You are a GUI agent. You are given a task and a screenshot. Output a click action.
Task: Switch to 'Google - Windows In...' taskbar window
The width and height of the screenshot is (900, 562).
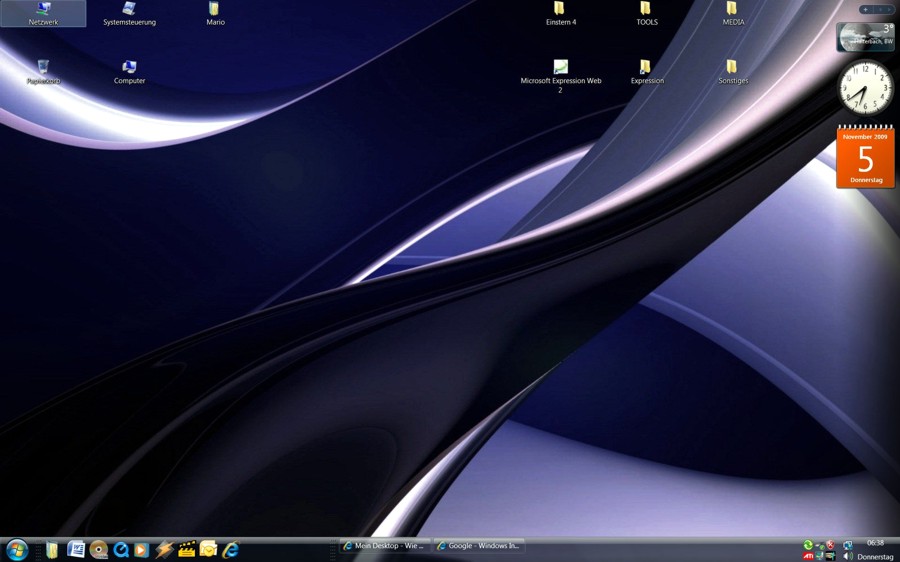(x=479, y=546)
